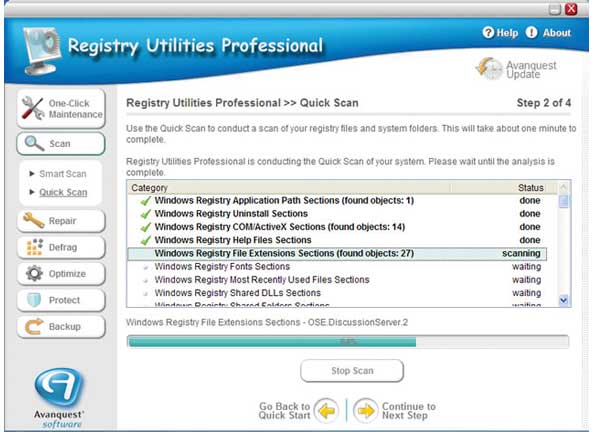Open the One-Click Maintenance section
600x432 pixels.
[61, 109]
